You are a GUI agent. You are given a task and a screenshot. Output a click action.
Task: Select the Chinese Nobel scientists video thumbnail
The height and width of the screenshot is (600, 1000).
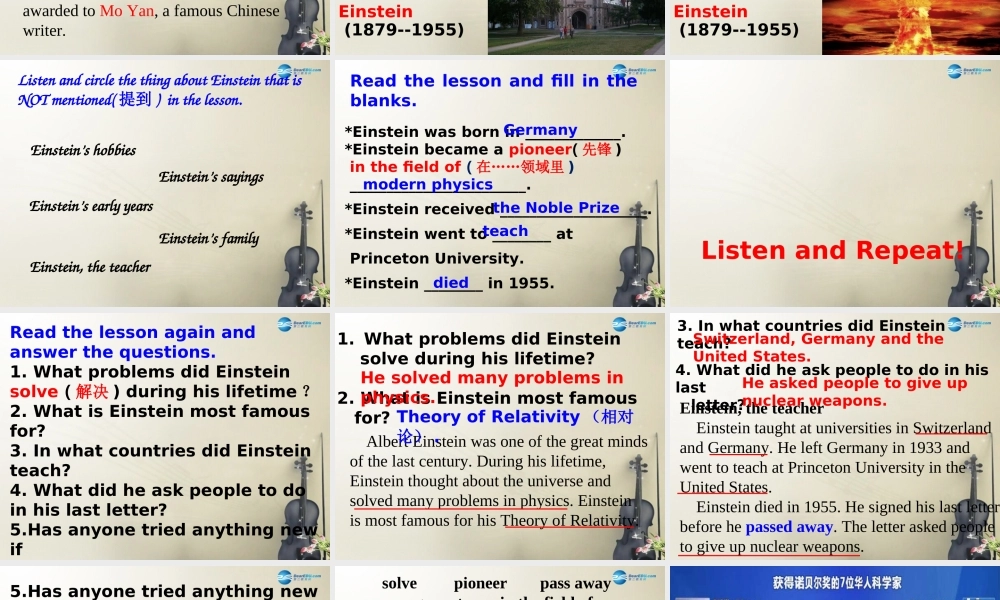click(835, 583)
